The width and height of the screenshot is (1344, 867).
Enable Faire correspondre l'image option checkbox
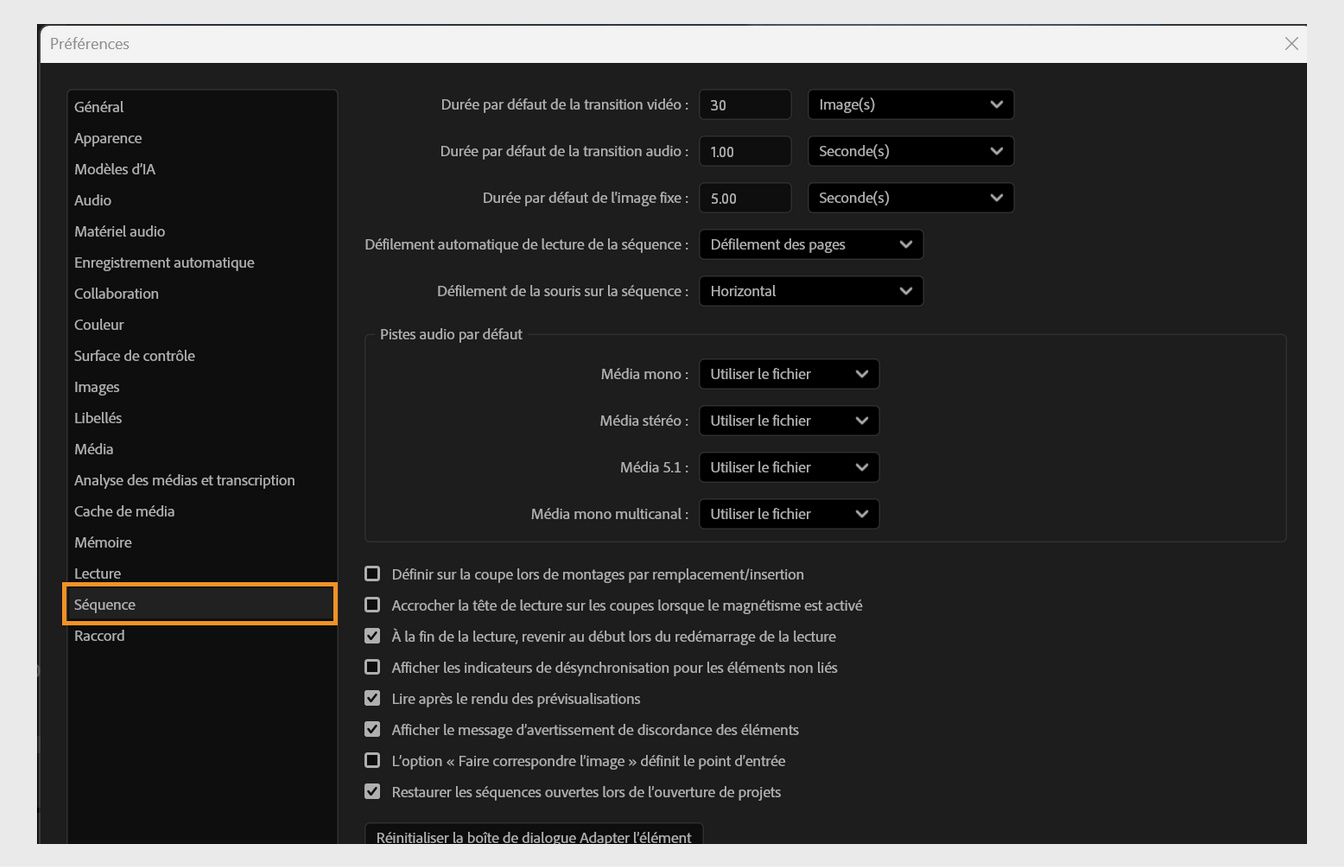(372, 760)
